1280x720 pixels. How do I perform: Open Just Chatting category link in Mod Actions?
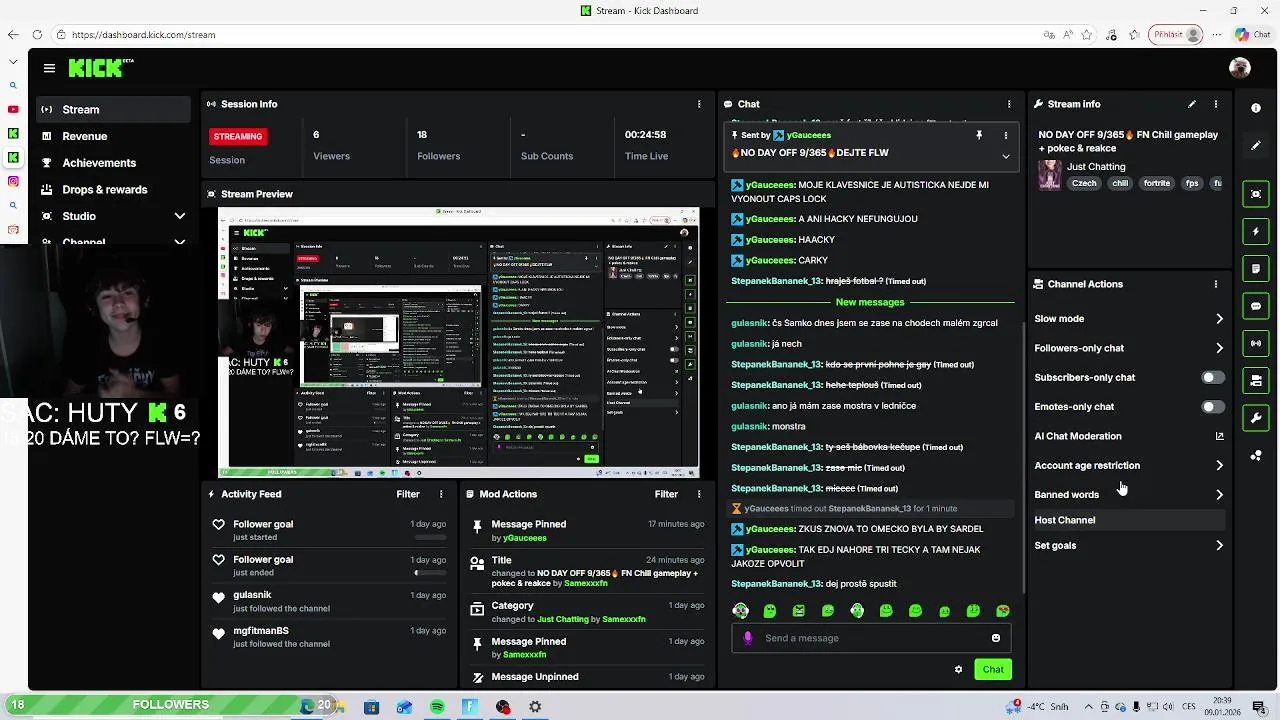click(x=563, y=619)
